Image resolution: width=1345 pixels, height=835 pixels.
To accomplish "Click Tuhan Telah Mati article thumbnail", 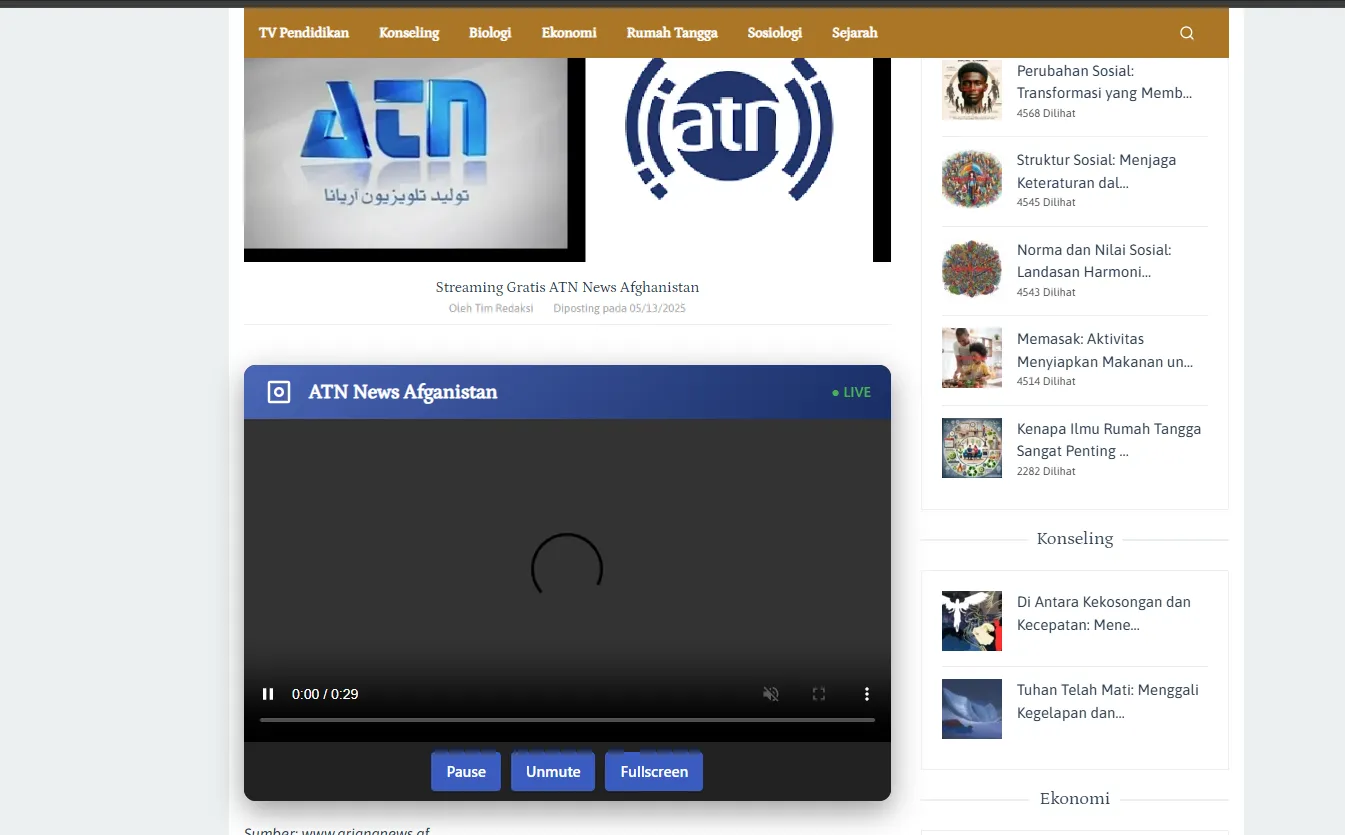I will coord(972,709).
